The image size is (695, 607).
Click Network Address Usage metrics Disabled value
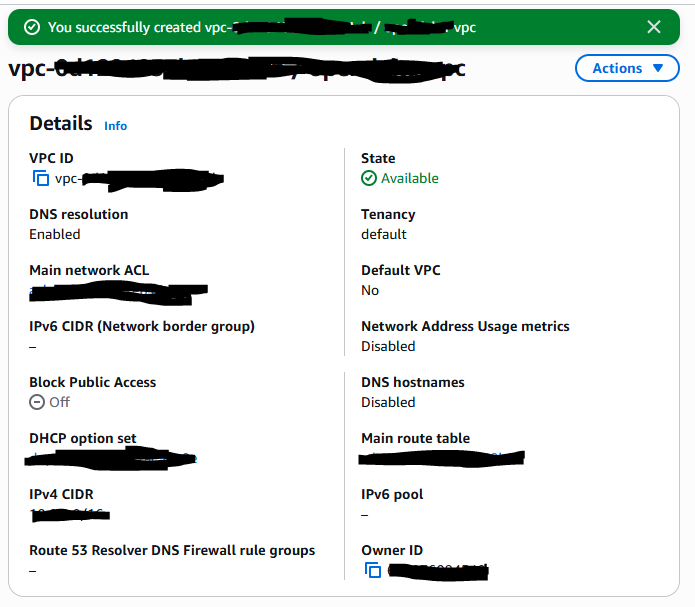point(388,346)
